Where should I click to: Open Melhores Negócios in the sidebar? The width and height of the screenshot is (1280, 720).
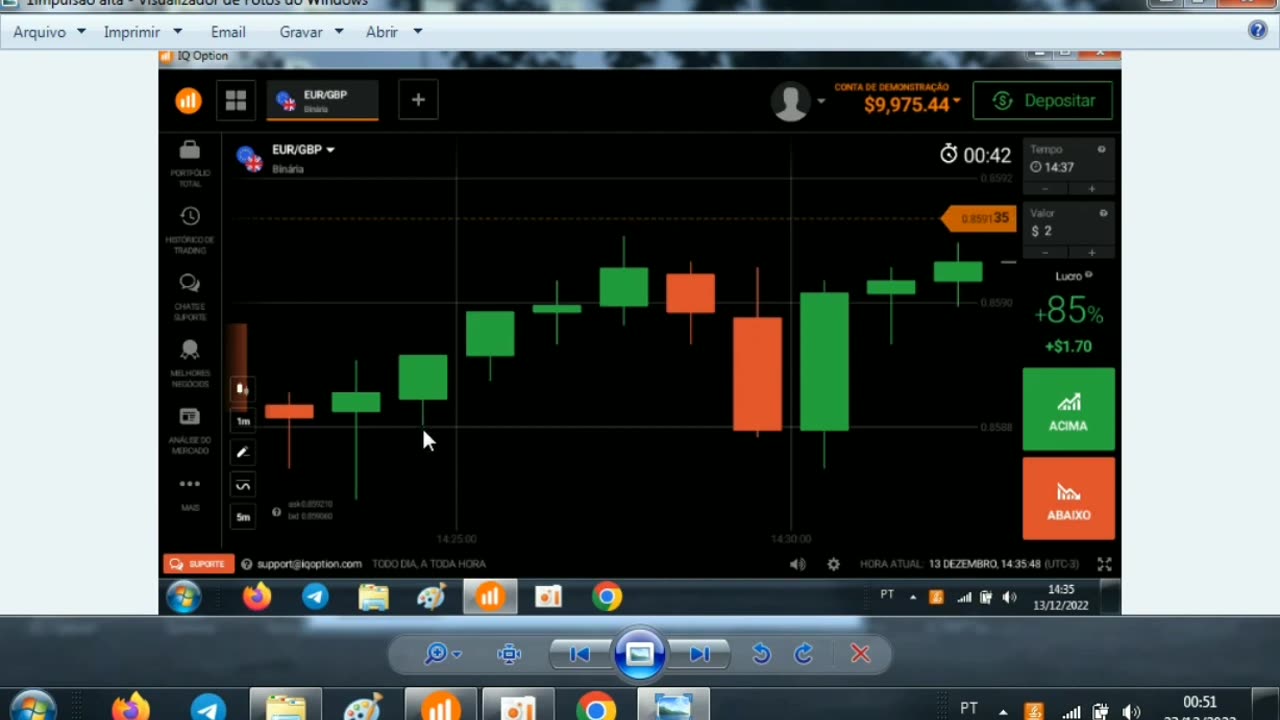190,363
